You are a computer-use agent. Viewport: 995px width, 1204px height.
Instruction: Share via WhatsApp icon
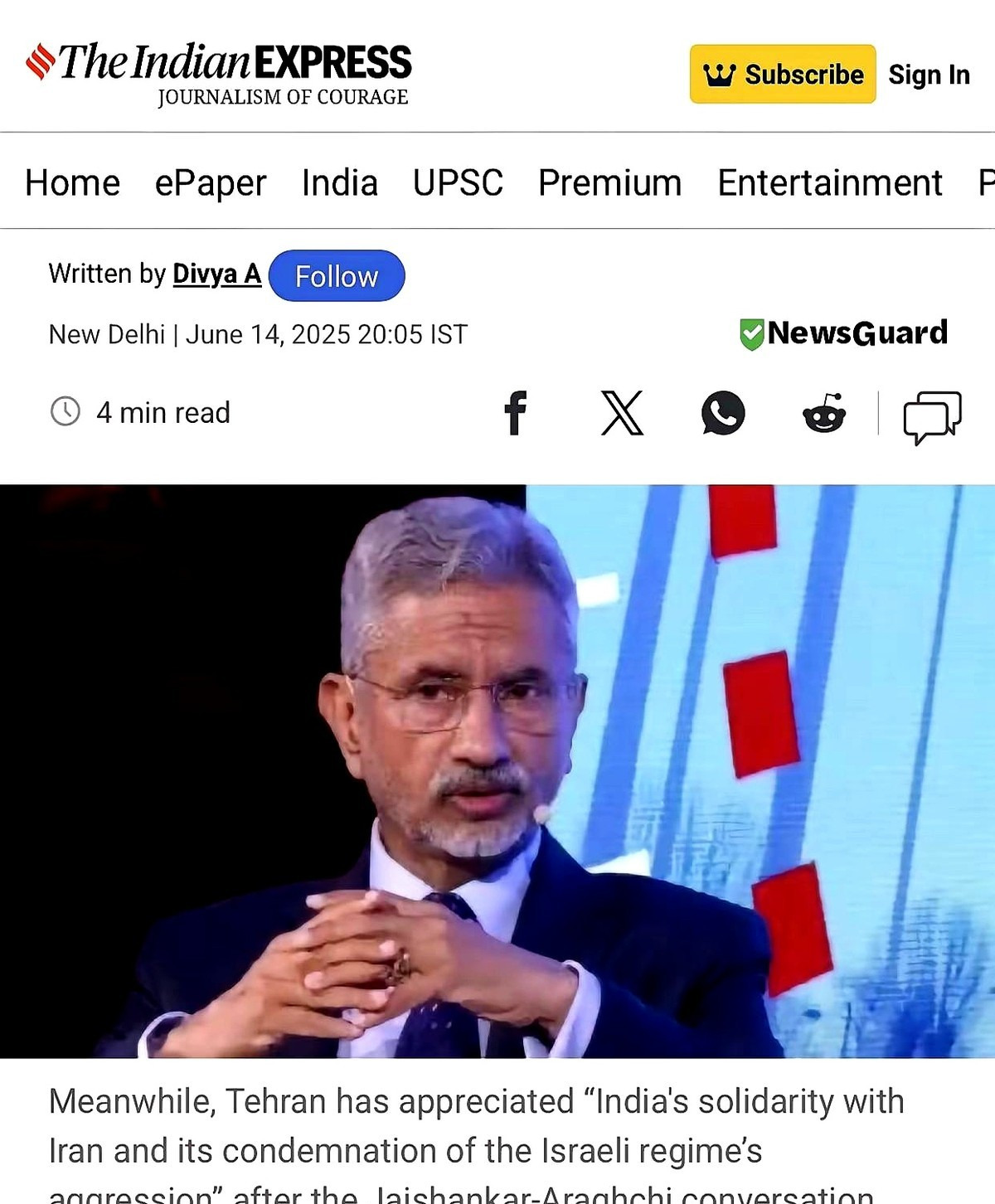tap(723, 413)
